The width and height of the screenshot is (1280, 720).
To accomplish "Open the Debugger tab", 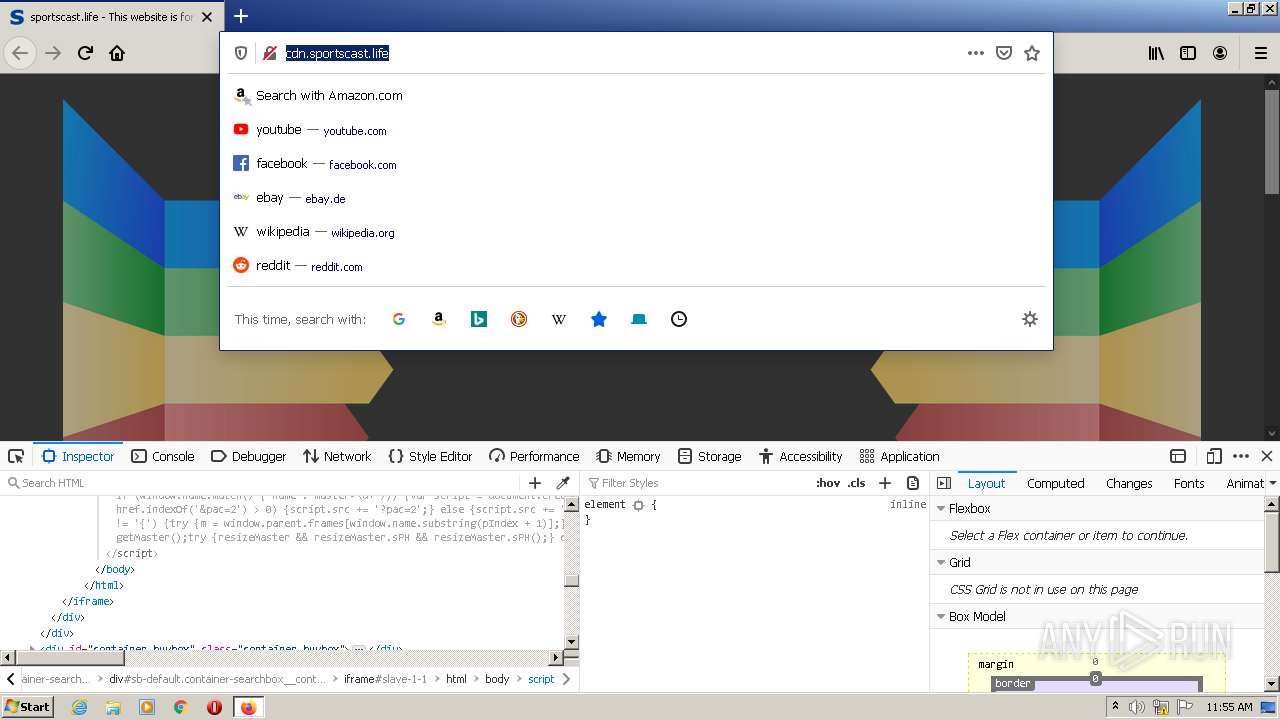I will click(x=249, y=456).
